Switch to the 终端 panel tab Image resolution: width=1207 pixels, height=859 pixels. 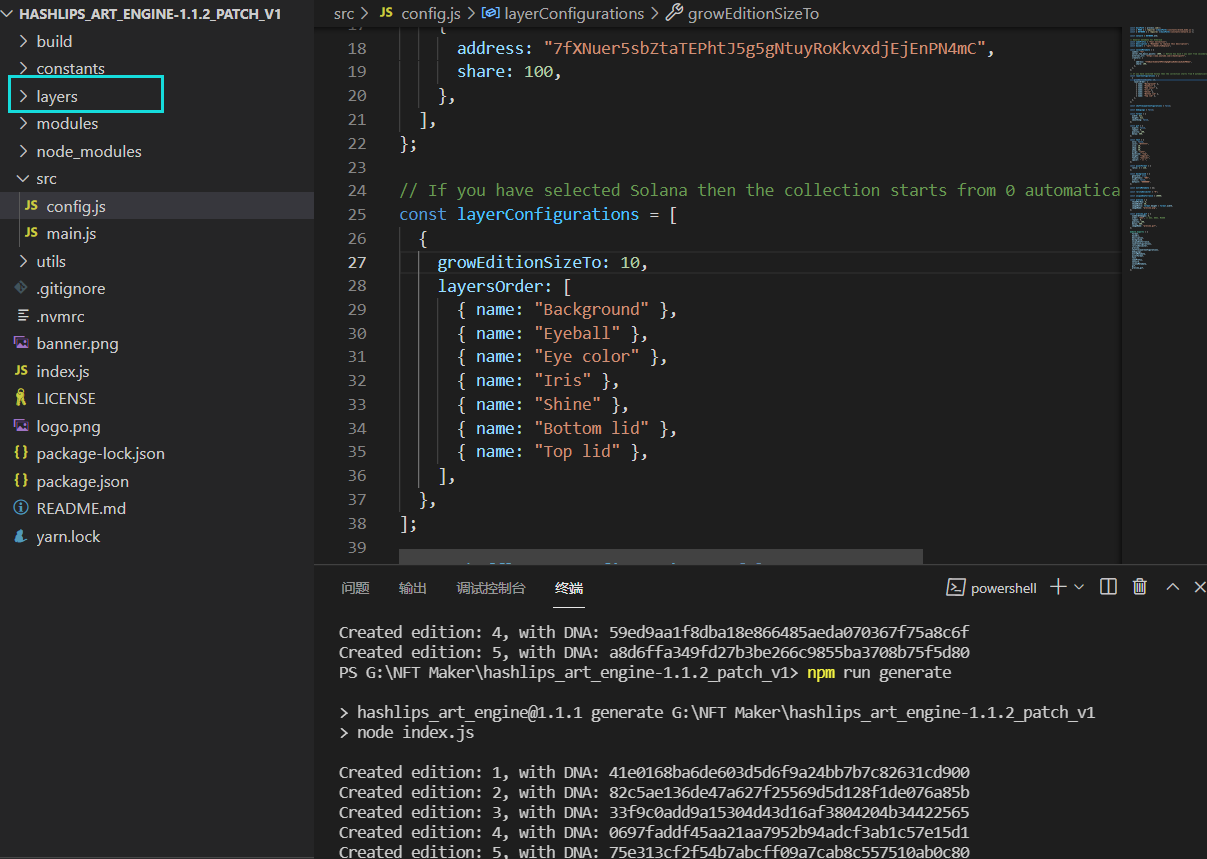(569, 588)
